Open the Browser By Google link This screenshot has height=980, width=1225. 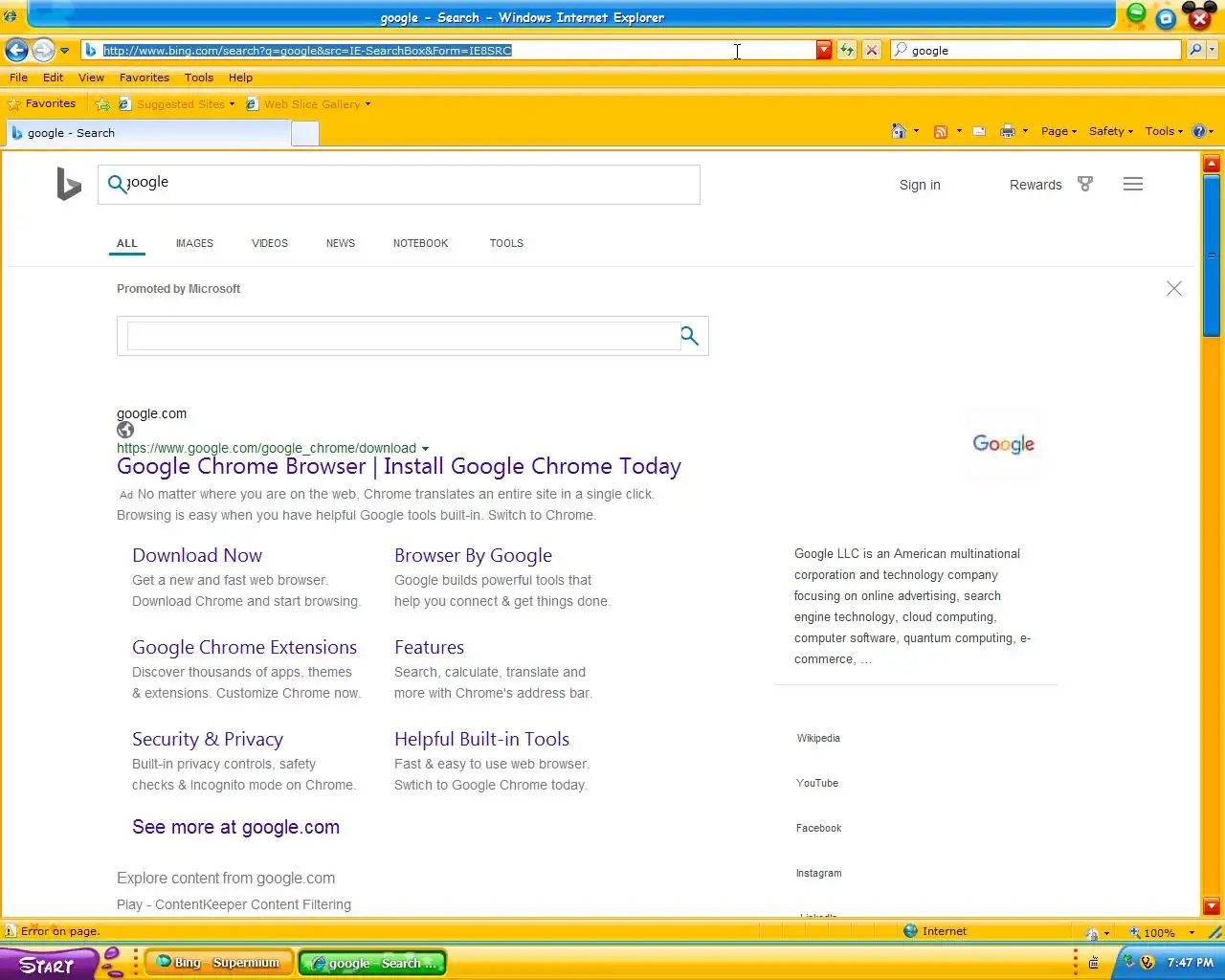(x=473, y=555)
